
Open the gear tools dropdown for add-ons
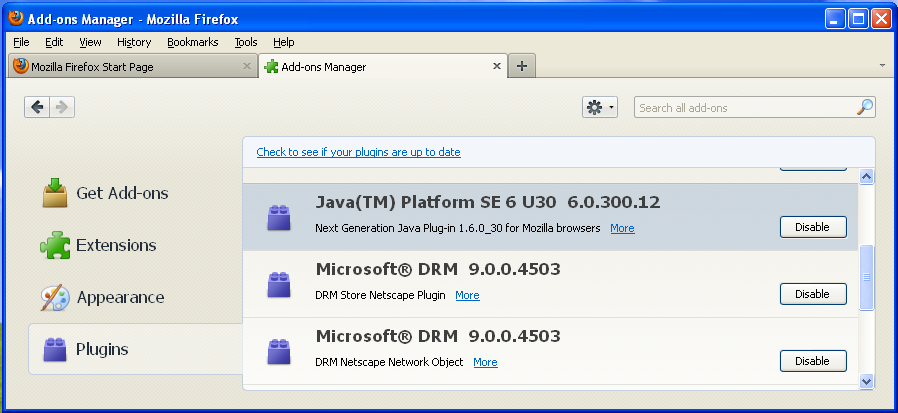600,107
